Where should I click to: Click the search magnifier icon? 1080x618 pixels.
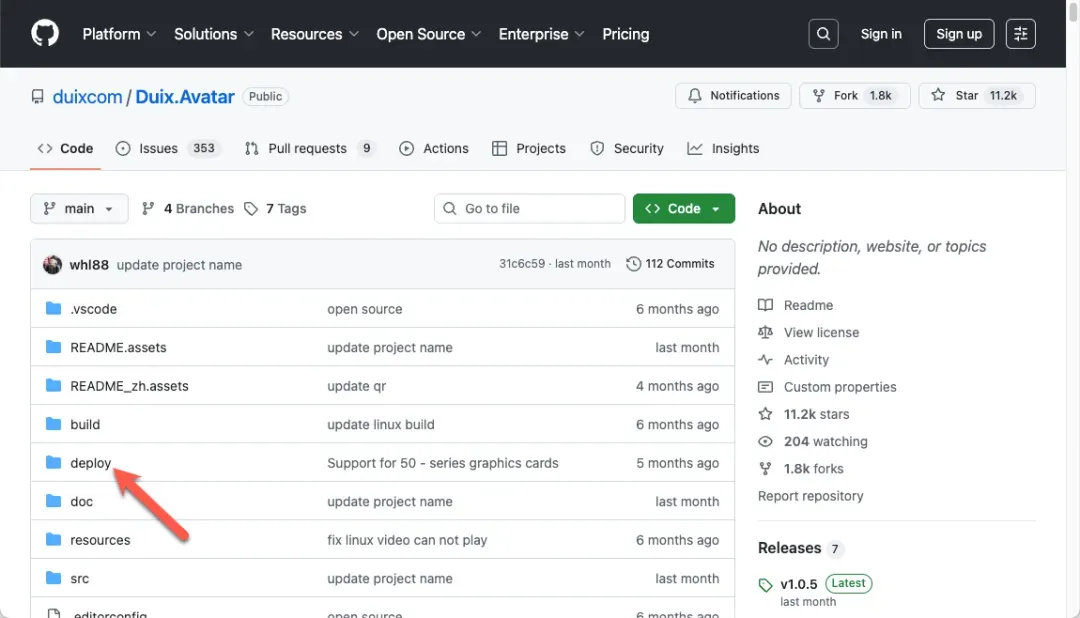(x=823, y=34)
